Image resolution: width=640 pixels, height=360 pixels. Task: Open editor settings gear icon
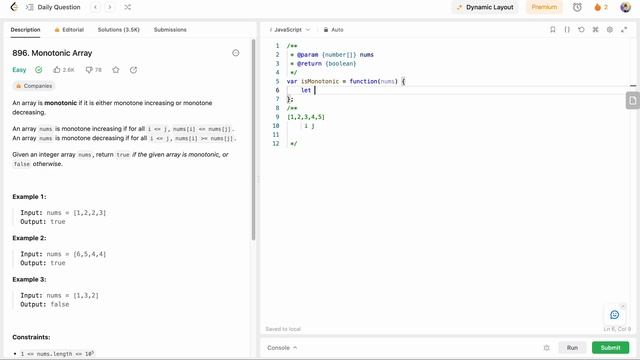[610, 30]
